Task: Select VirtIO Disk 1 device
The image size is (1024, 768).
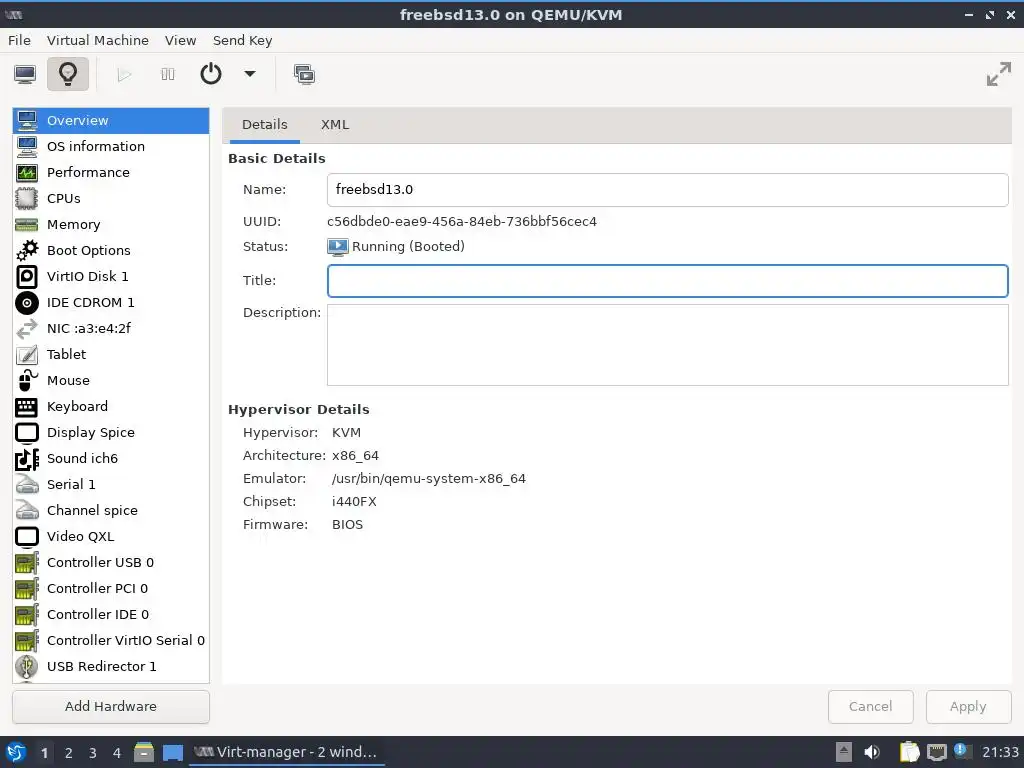Action: coord(111,276)
